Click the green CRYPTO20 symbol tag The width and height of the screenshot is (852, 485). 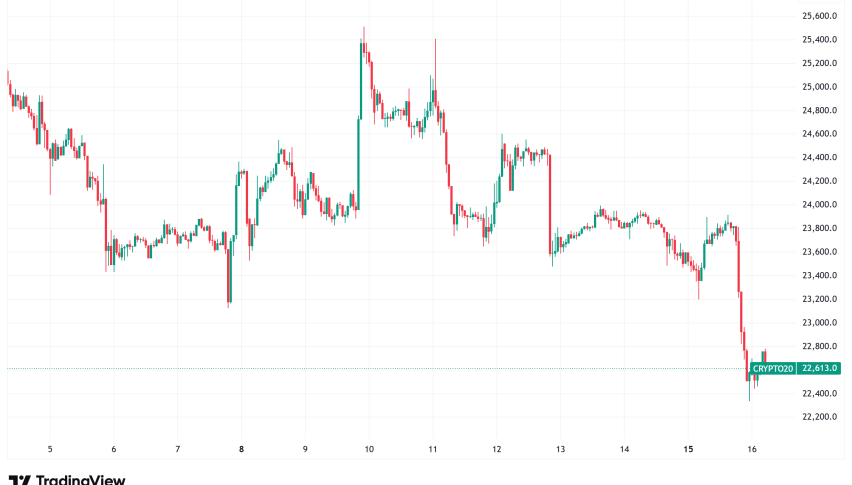[773, 369]
